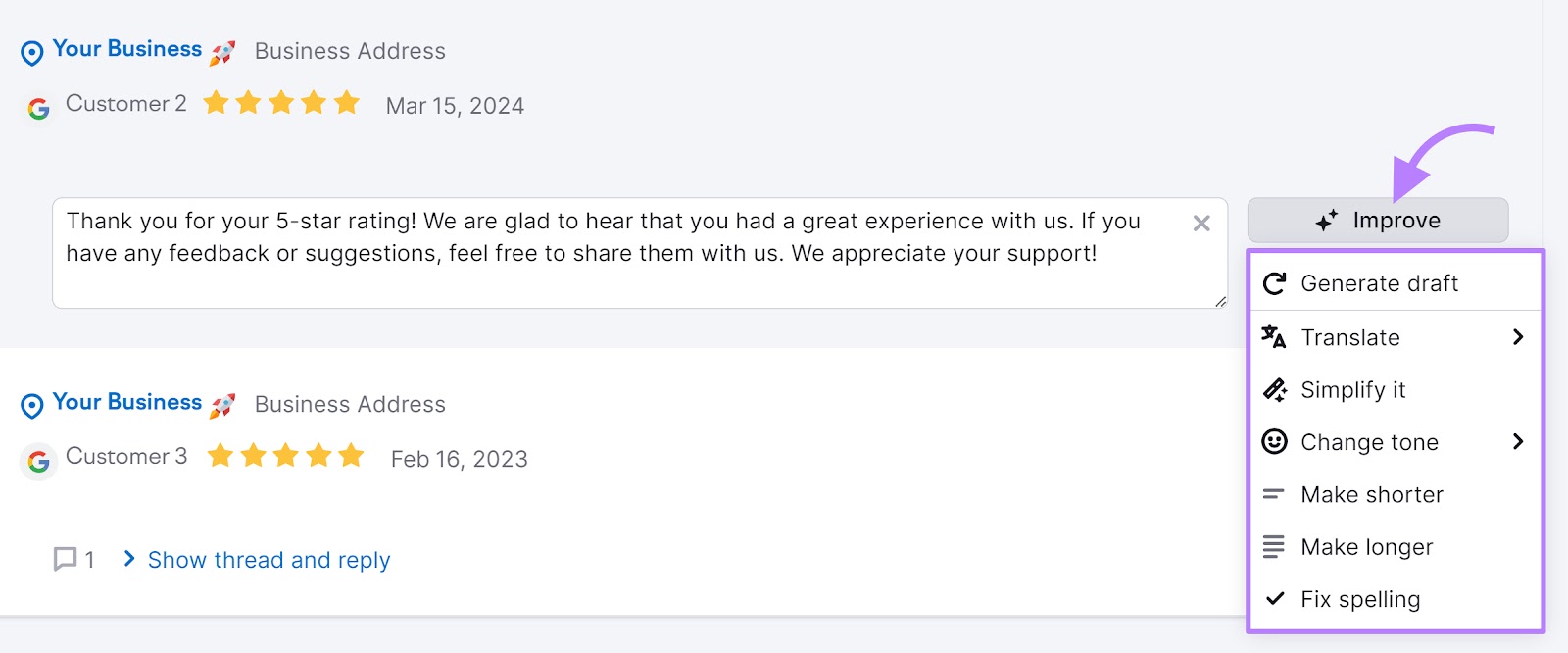Choose Fix spelling from the Improve menu
Screen dimensions: 1568x653
click(x=1360, y=598)
